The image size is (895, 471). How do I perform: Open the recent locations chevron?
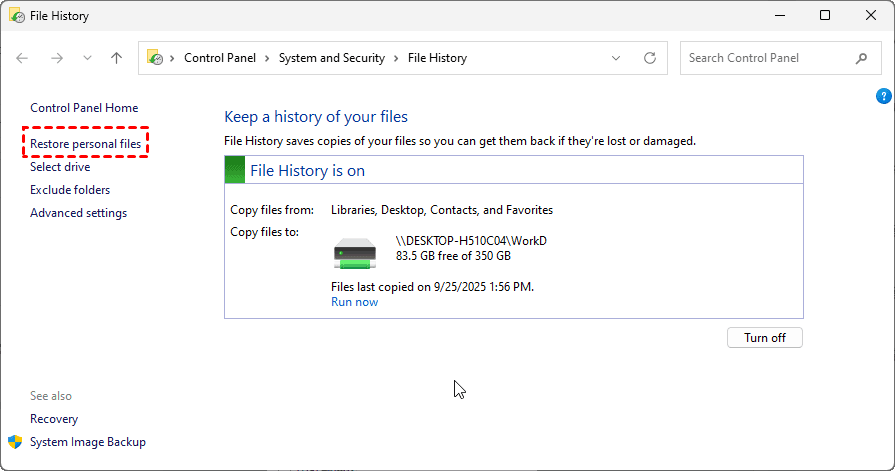(87, 58)
